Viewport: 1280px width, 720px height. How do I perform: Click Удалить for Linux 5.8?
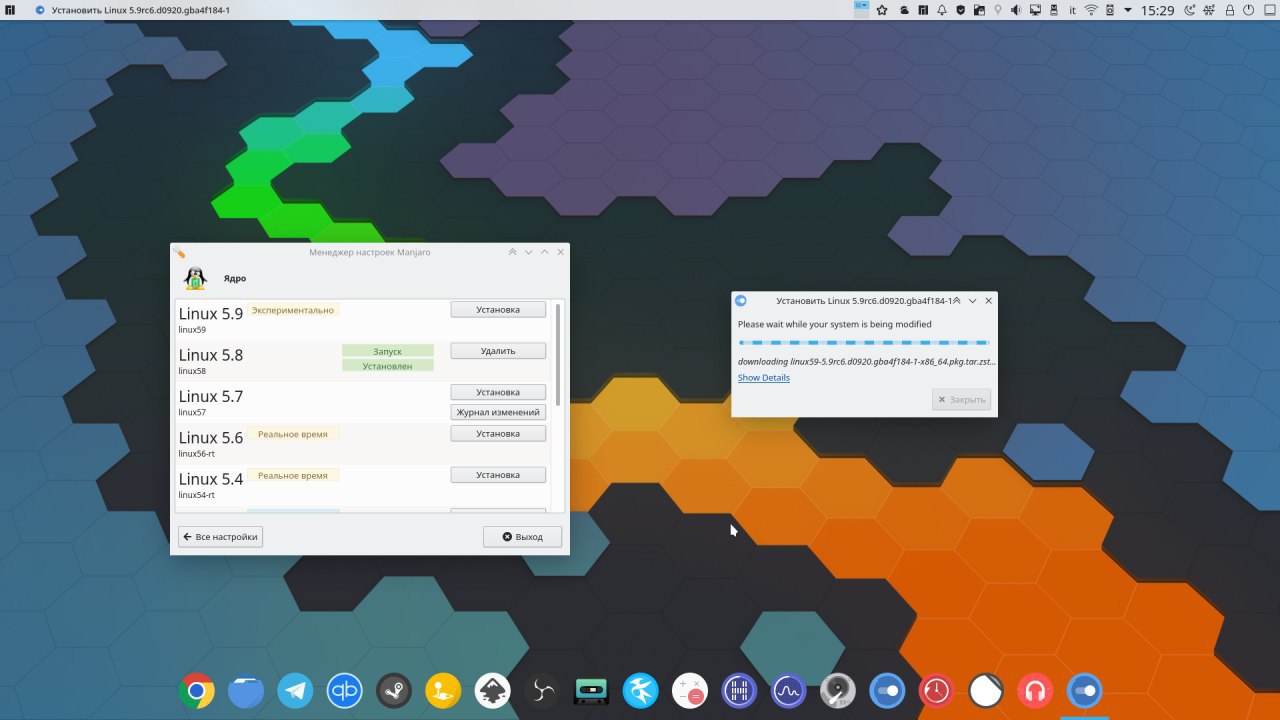498,351
